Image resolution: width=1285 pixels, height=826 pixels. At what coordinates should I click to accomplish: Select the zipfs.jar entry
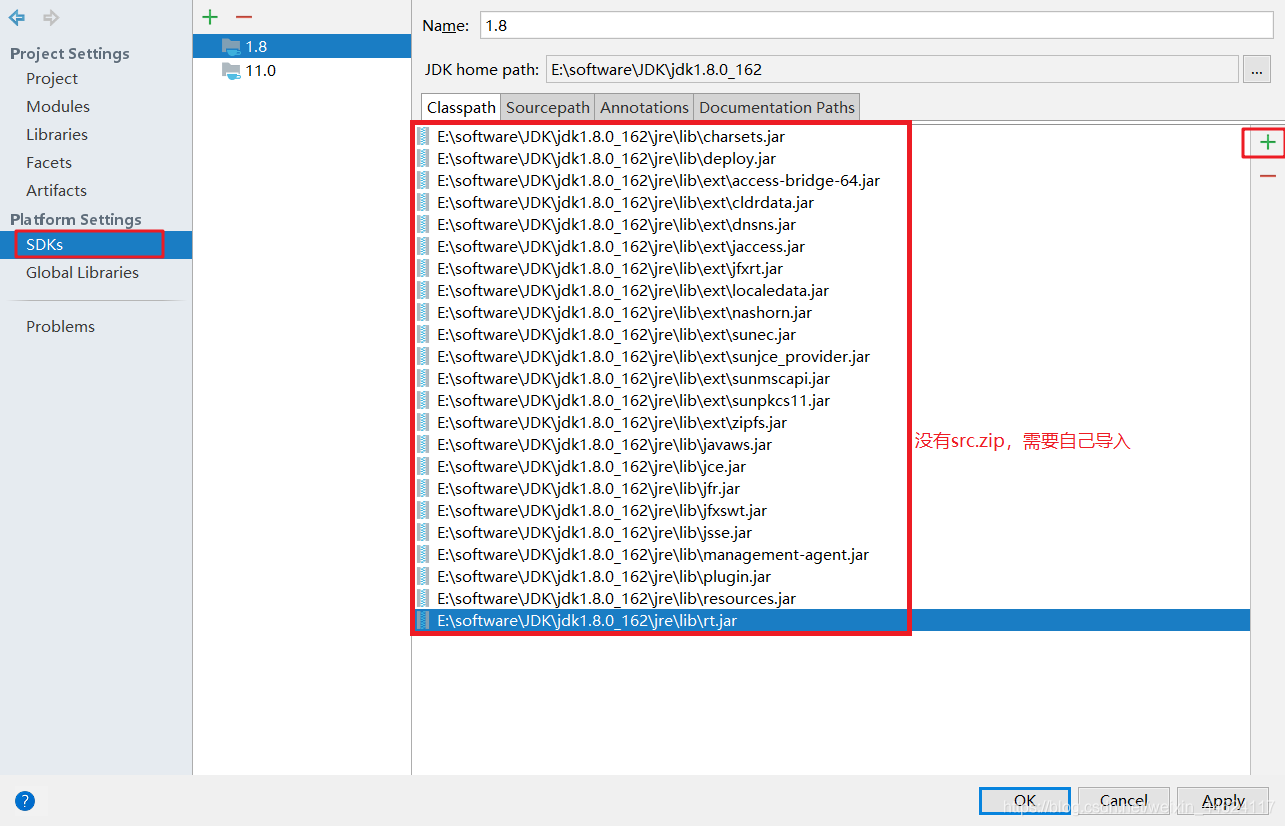click(x=830, y=422)
